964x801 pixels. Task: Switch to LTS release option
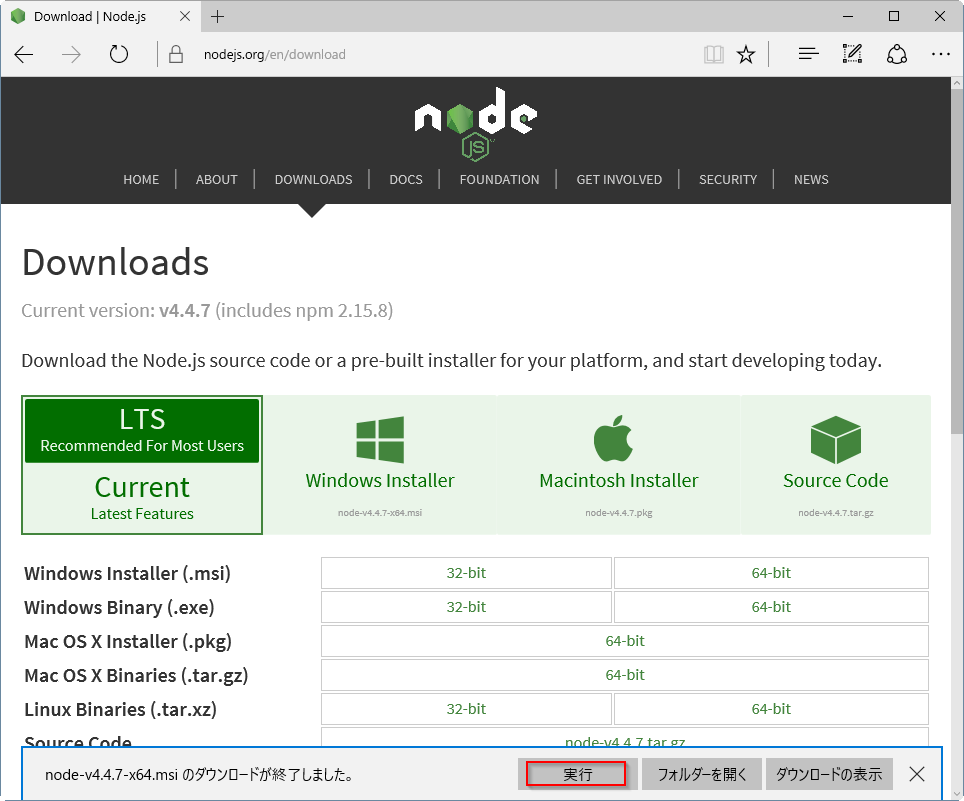pos(142,430)
